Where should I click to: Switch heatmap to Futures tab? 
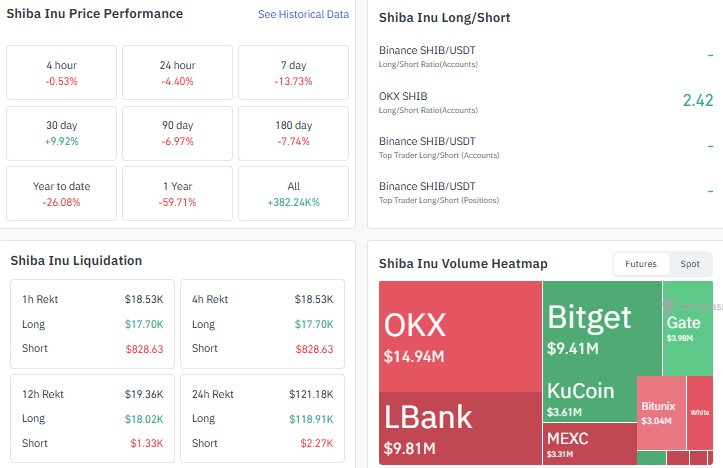(x=641, y=264)
